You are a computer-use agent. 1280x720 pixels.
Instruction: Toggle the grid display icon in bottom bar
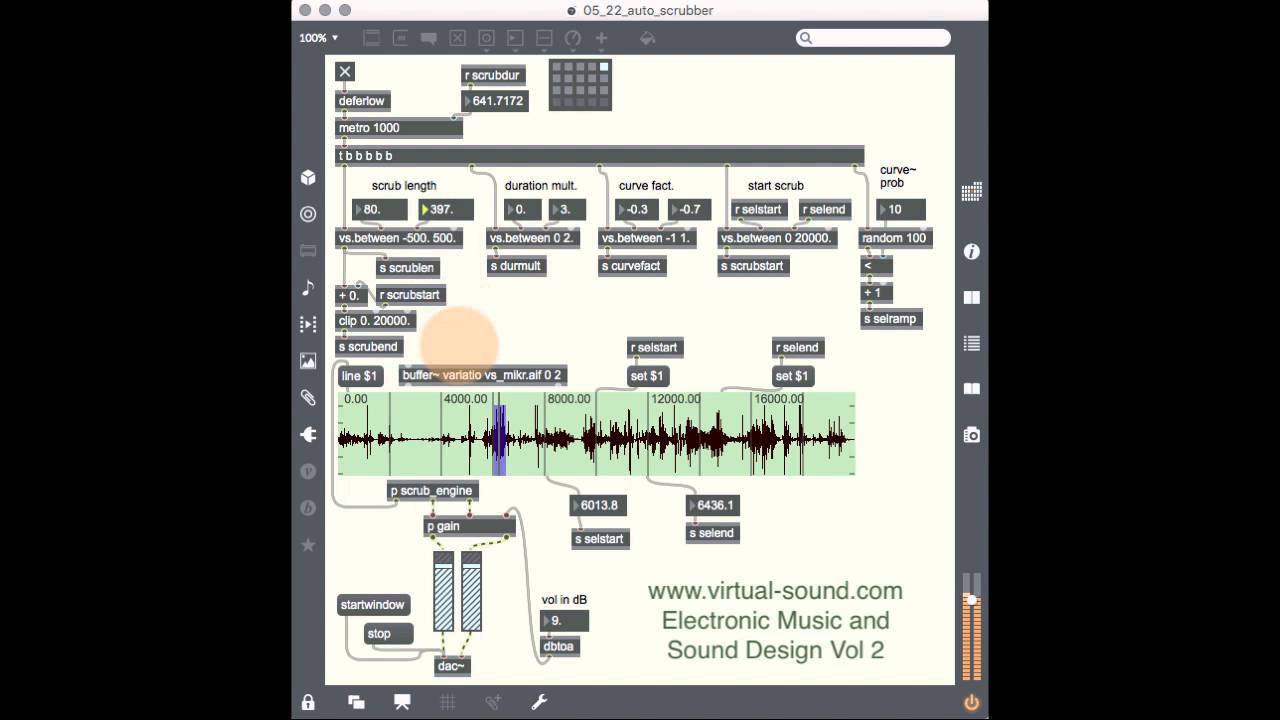click(x=447, y=702)
